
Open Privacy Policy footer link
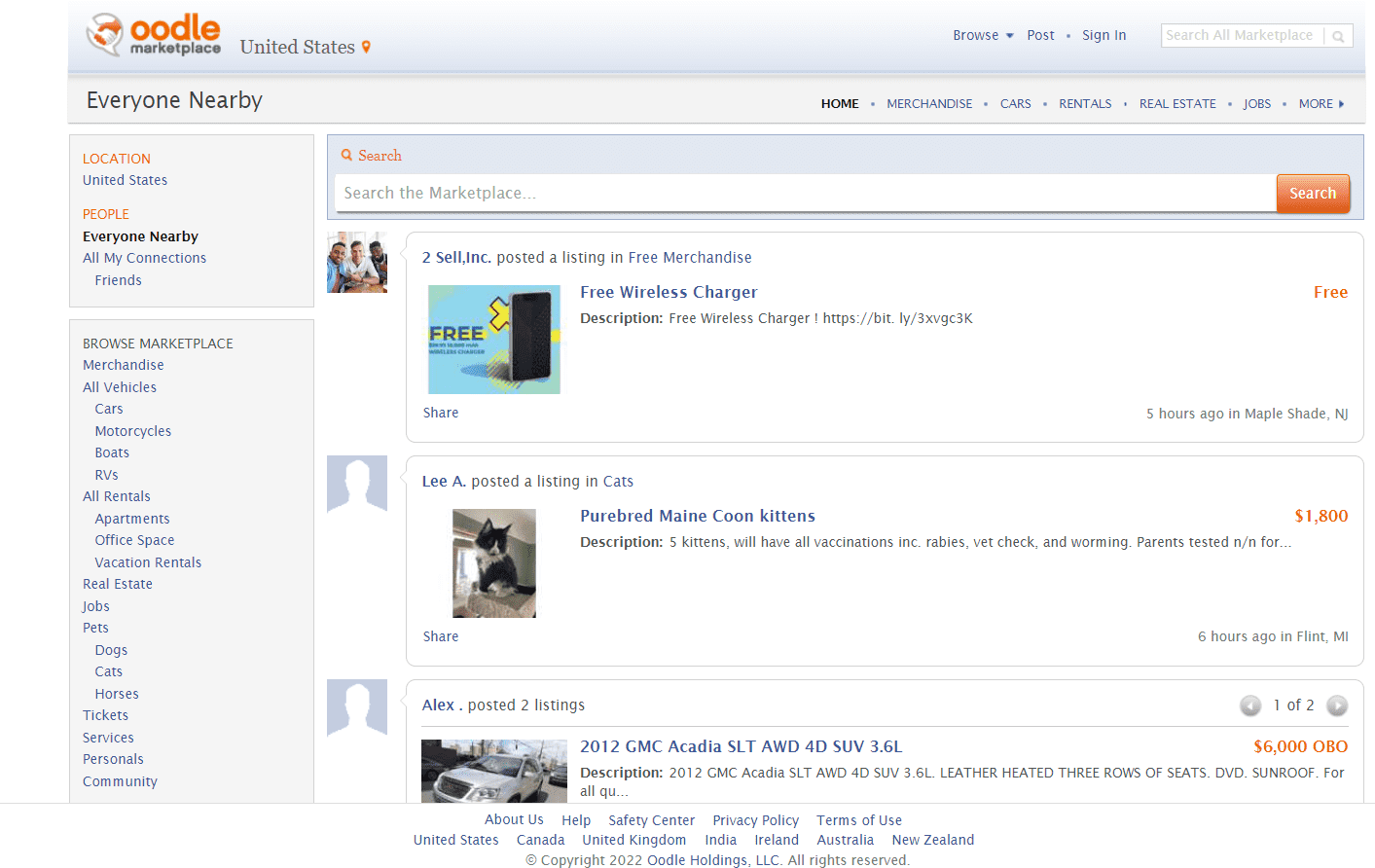(x=755, y=820)
